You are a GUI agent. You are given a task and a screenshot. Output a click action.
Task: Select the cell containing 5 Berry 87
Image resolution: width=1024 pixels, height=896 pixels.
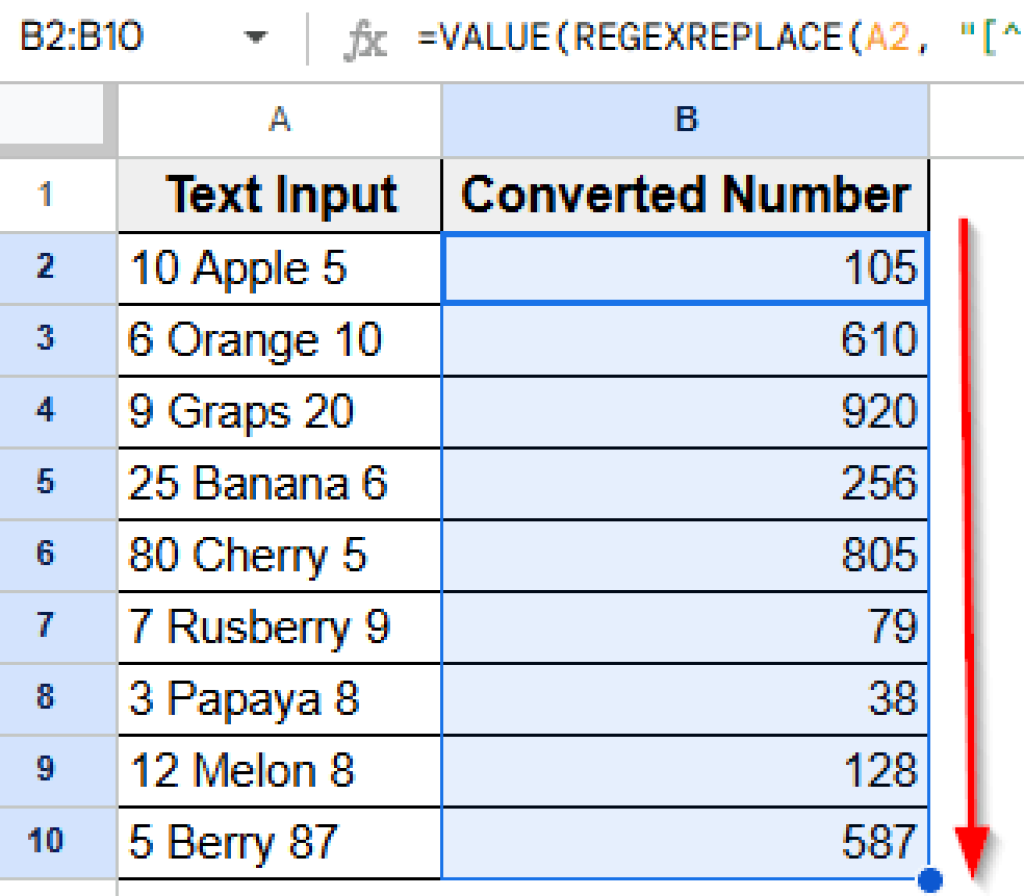278,843
